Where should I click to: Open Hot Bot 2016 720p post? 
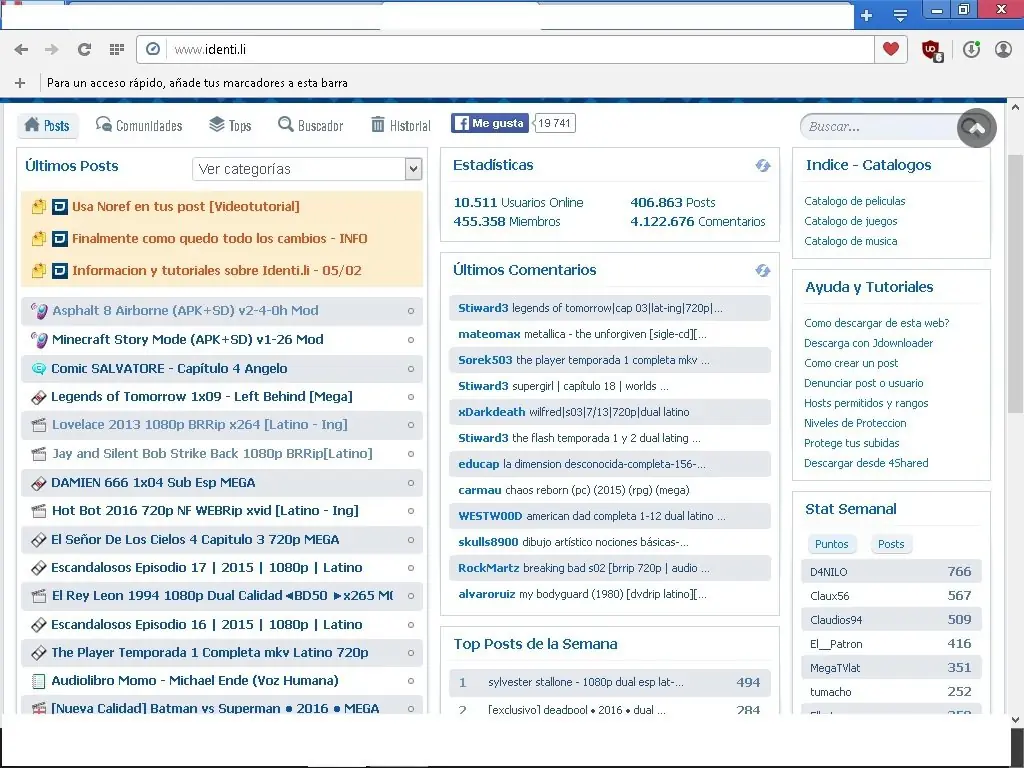click(x=205, y=511)
